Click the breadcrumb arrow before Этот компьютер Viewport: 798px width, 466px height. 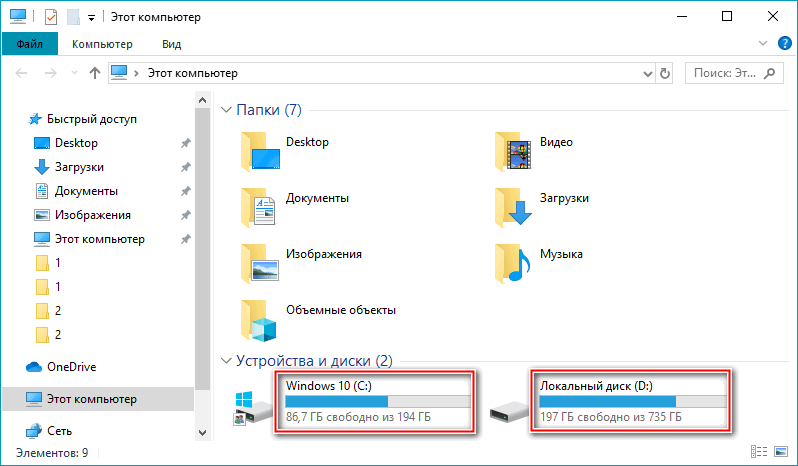point(136,73)
